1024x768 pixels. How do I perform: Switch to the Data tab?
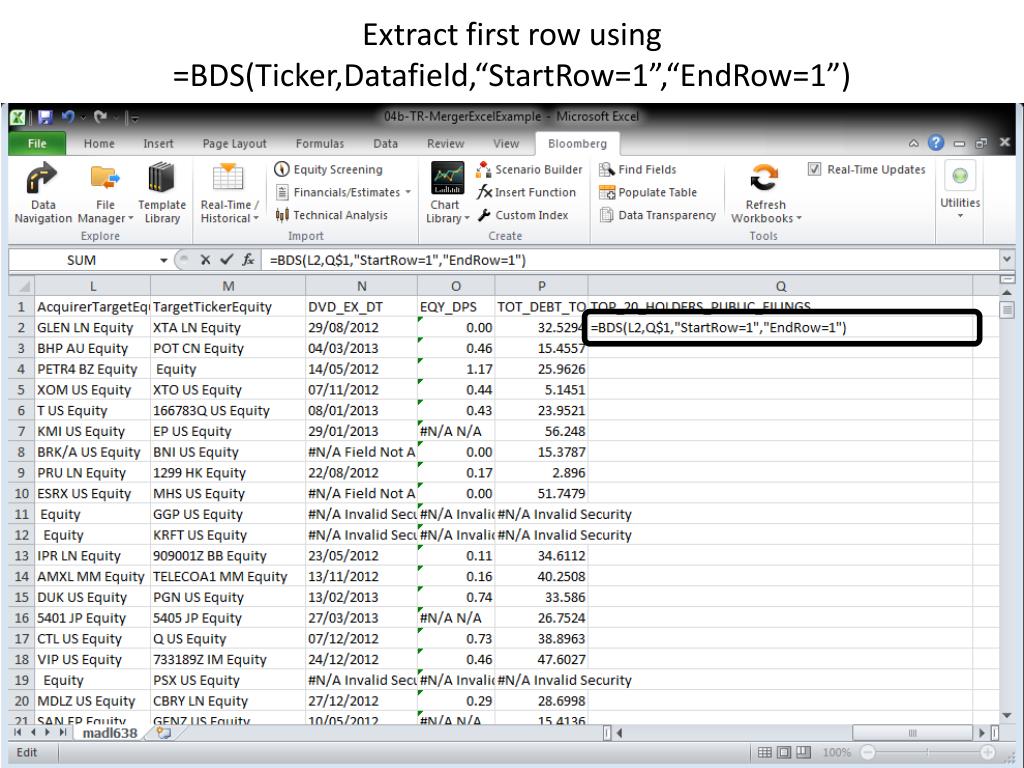coord(385,144)
